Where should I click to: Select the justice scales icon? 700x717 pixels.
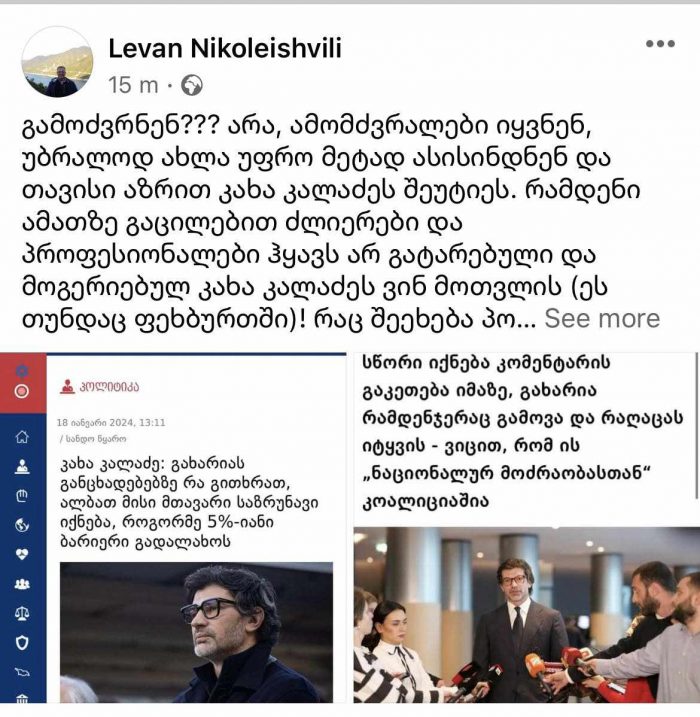pyautogui.click(x=22, y=613)
